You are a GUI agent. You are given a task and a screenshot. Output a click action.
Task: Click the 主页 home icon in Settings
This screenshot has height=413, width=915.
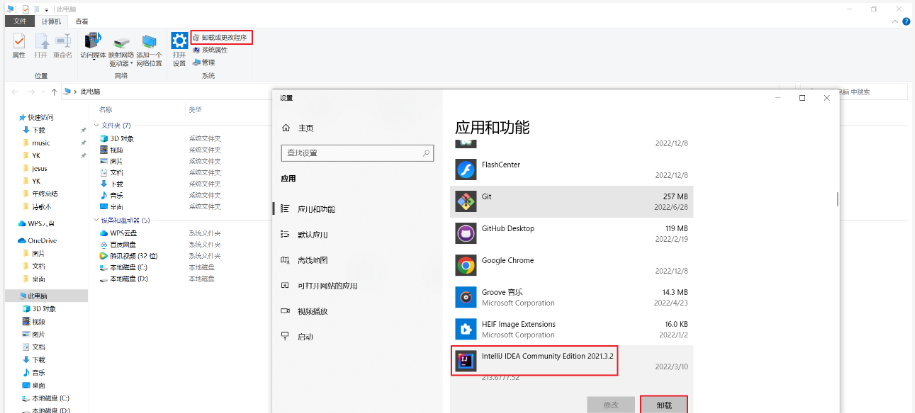[x=285, y=128]
